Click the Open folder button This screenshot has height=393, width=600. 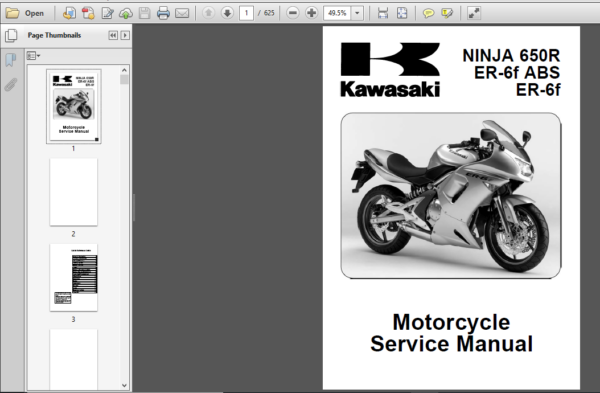click(x=24, y=13)
